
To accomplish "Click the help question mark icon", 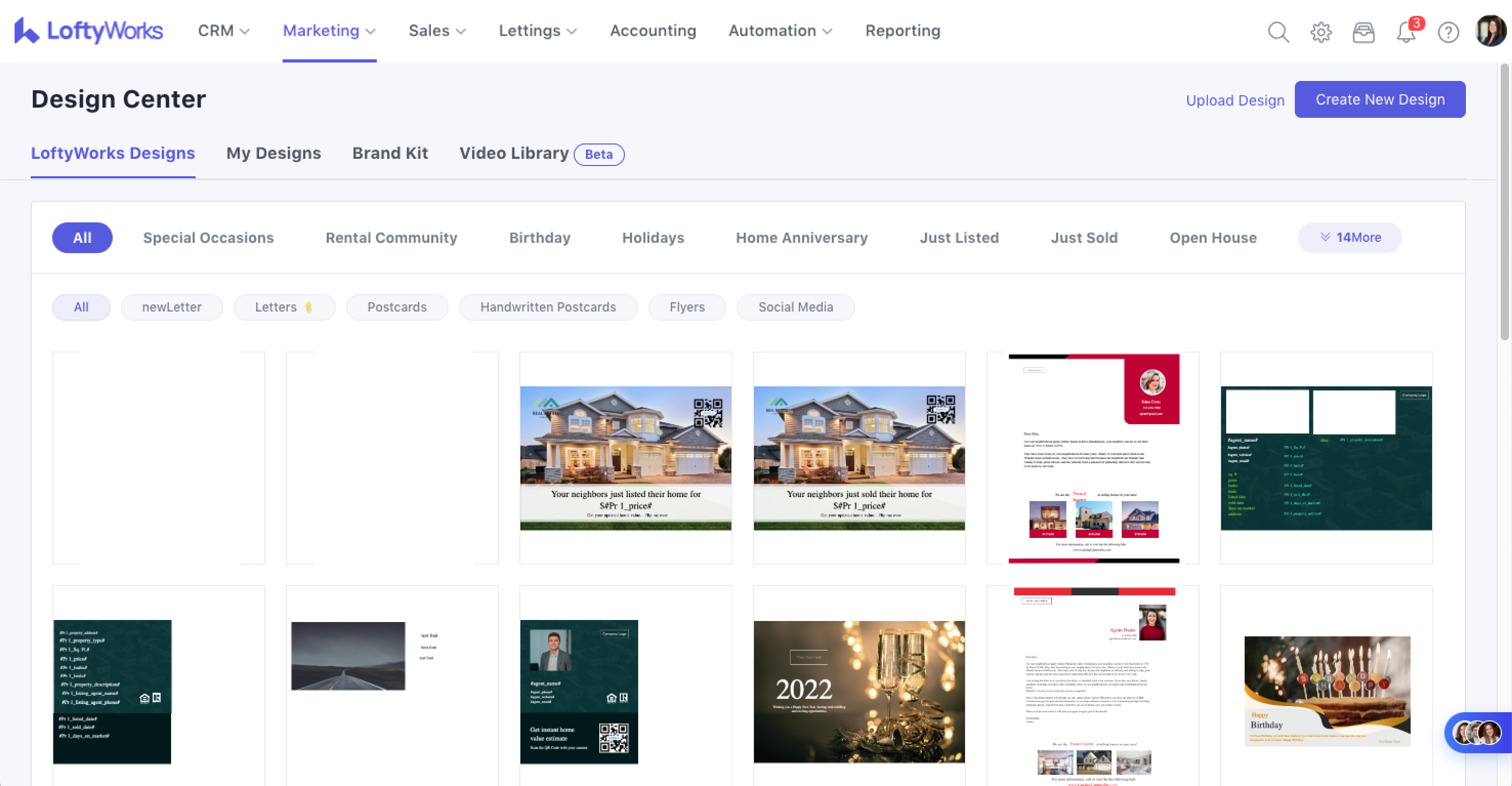I will (x=1448, y=32).
